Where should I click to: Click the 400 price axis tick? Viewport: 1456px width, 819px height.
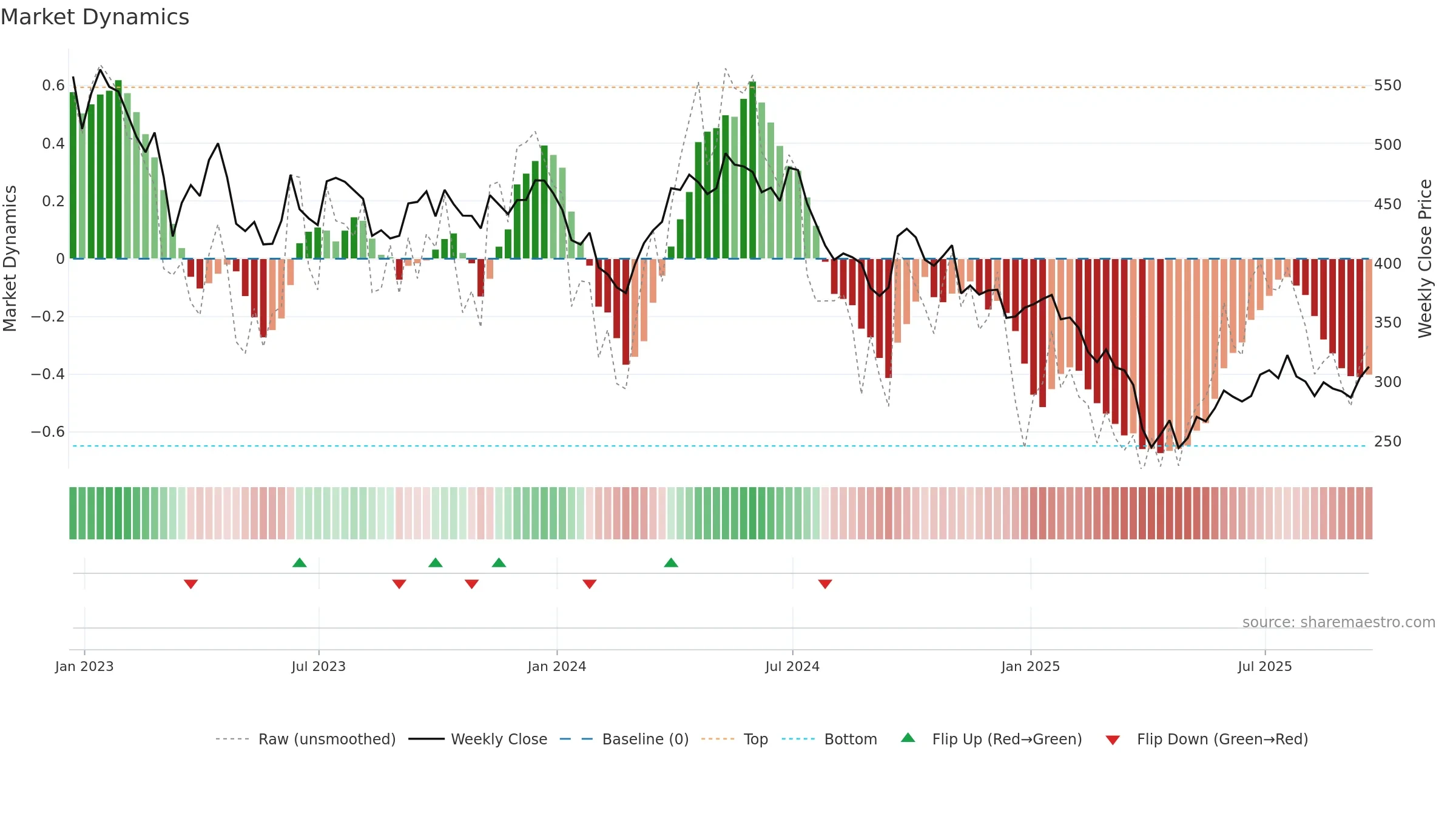[x=1388, y=263]
